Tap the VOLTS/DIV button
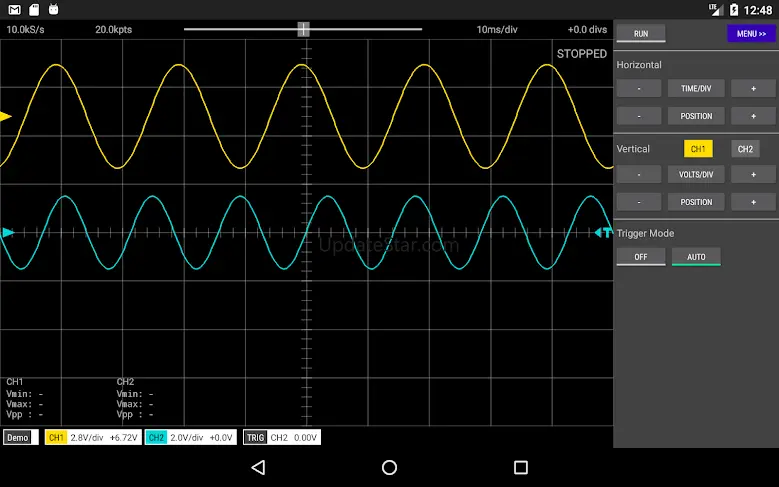This screenshot has height=487, width=779. [696, 174]
